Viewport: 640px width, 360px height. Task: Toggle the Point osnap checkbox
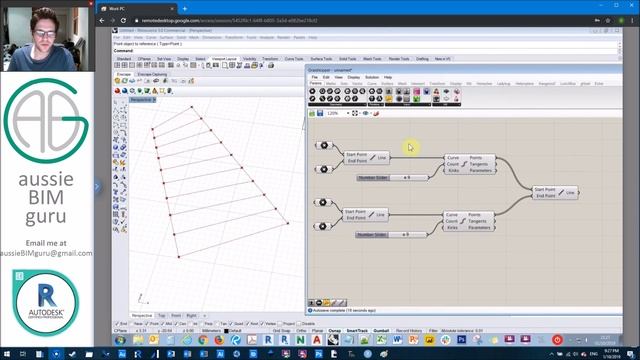(147, 324)
